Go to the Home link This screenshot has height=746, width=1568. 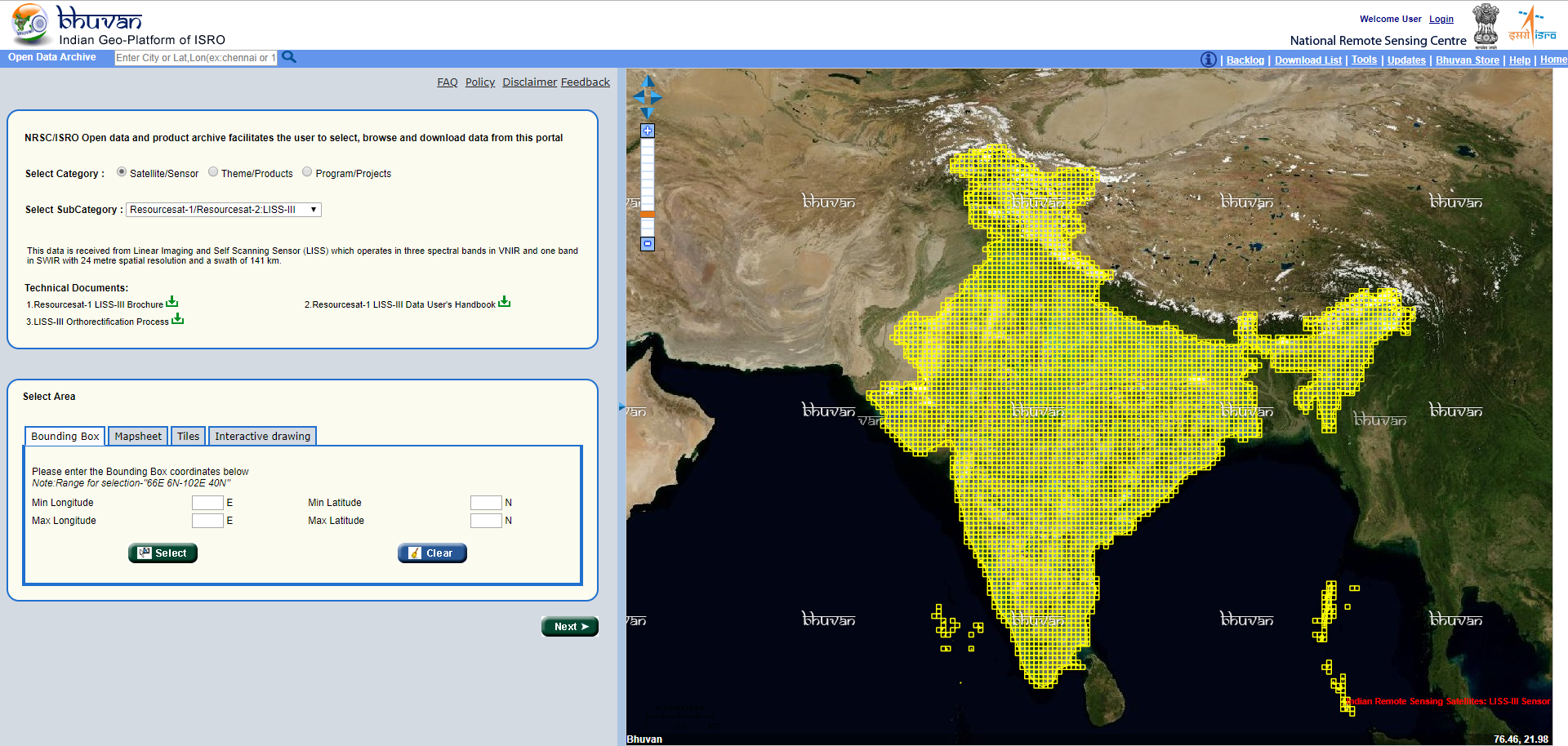pyautogui.click(x=1553, y=60)
